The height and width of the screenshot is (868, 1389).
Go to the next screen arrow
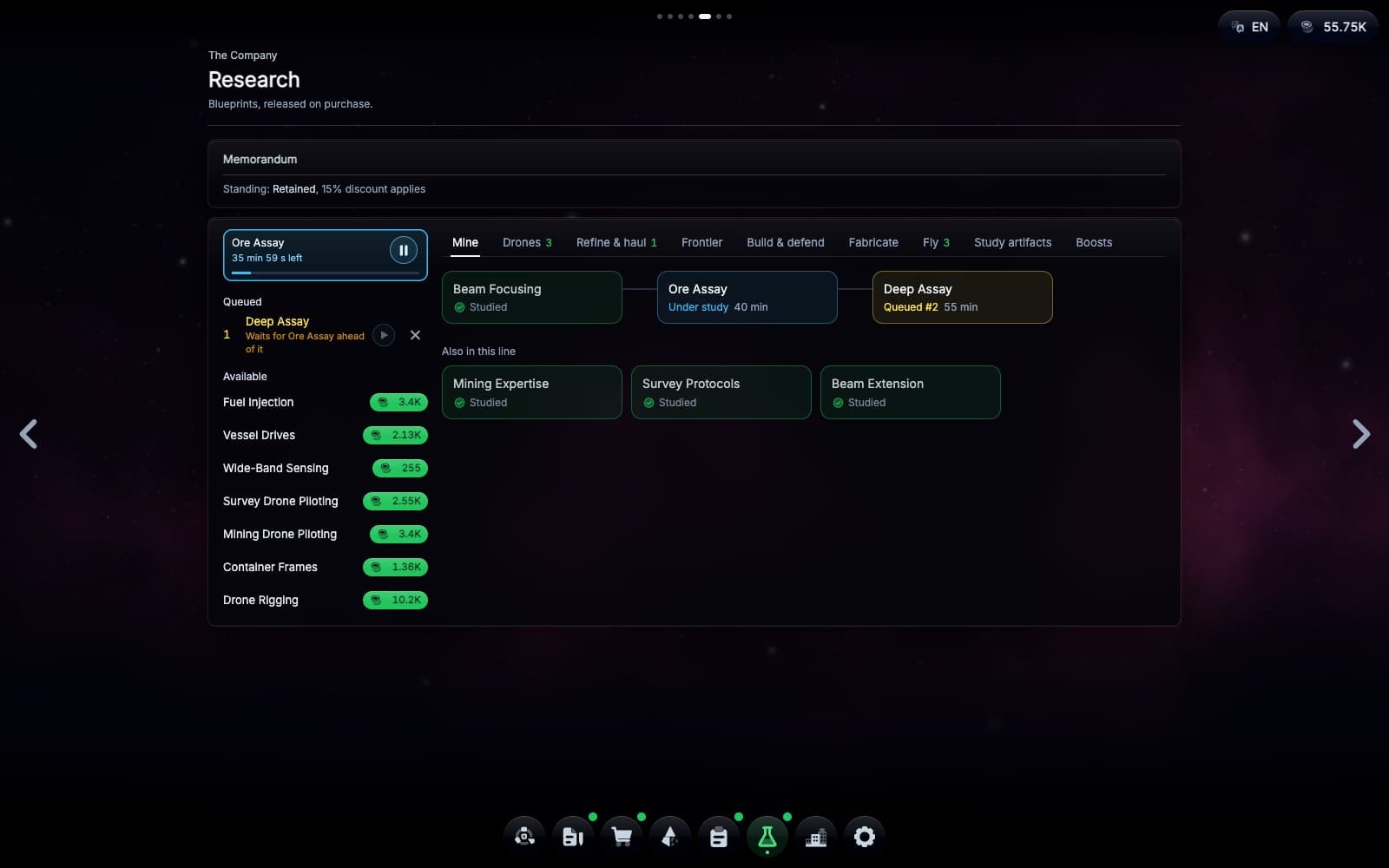[x=1360, y=434]
